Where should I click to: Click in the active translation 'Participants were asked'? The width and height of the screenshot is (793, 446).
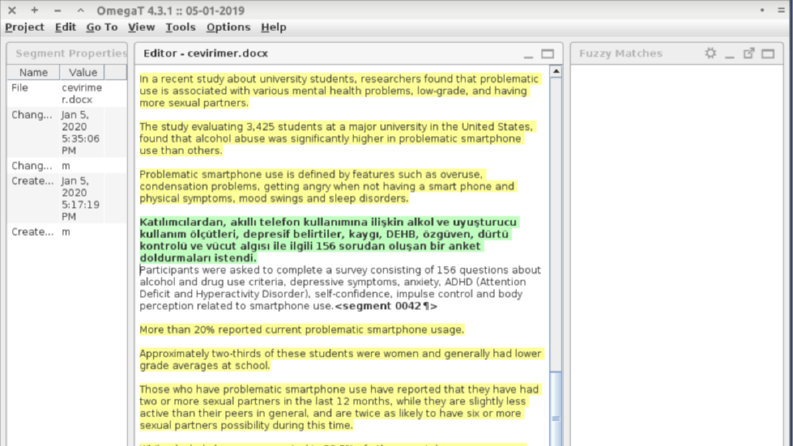pyautogui.click(x=340, y=288)
